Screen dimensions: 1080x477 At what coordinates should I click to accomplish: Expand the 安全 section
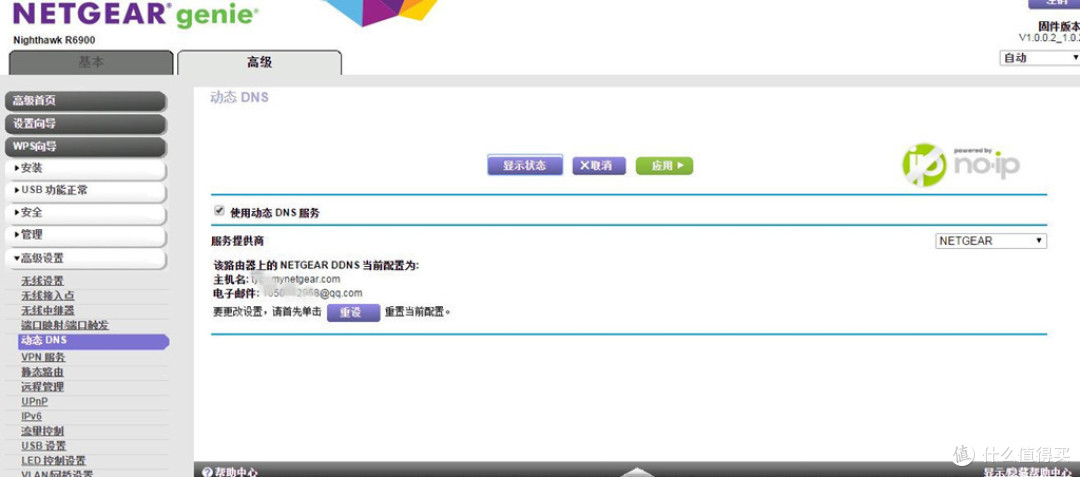[86, 213]
